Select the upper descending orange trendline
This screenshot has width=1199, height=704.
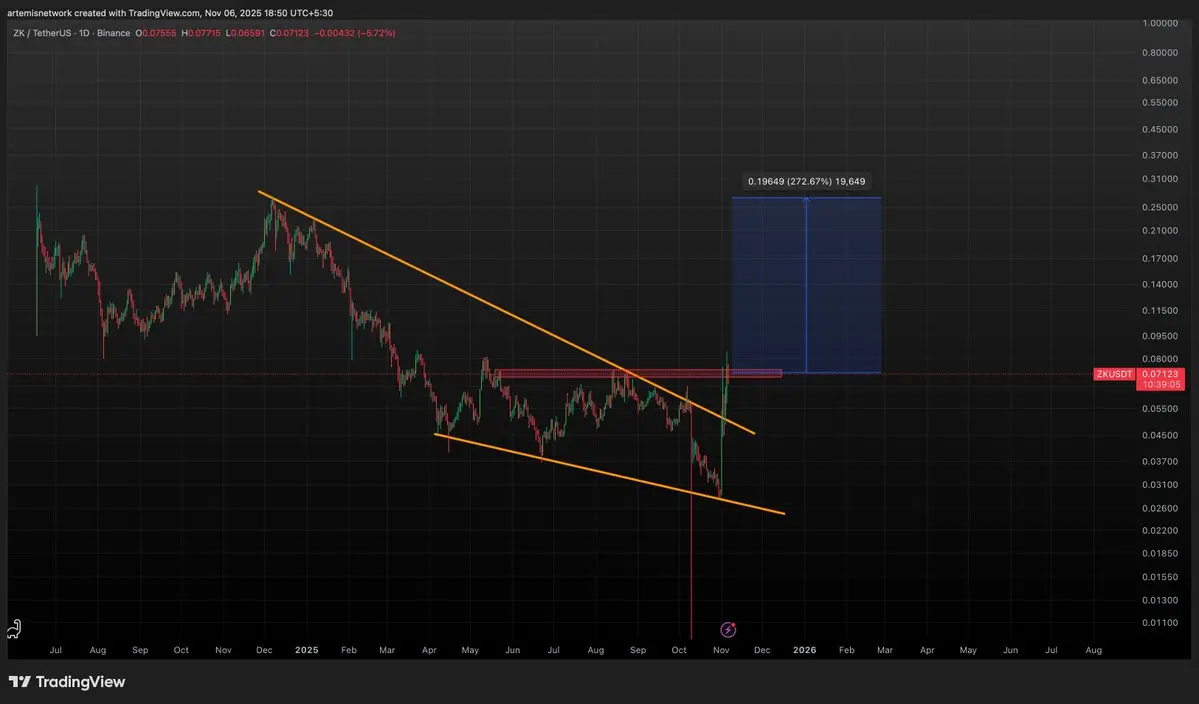(x=506, y=312)
